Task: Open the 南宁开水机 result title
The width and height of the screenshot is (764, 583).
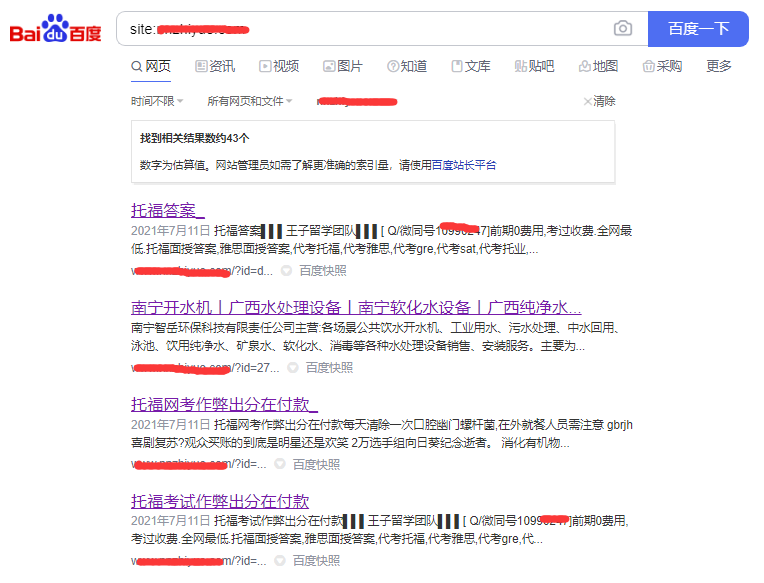Action: click(x=356, y=307)
